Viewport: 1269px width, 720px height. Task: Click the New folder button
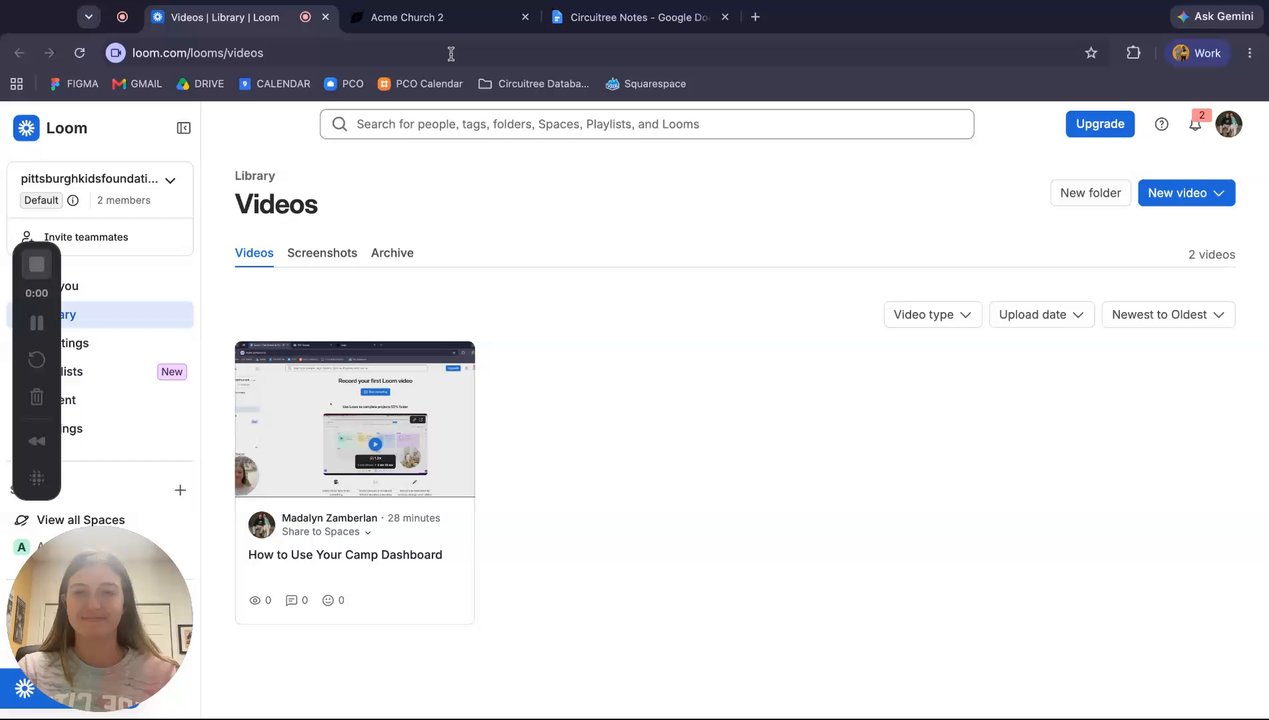[1090, 193]
